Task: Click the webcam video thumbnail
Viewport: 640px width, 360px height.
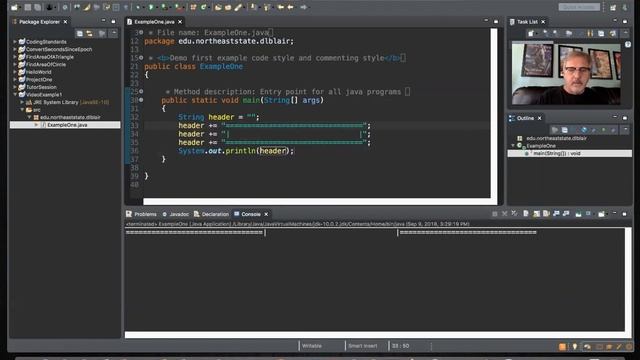Action: point(566,73)
